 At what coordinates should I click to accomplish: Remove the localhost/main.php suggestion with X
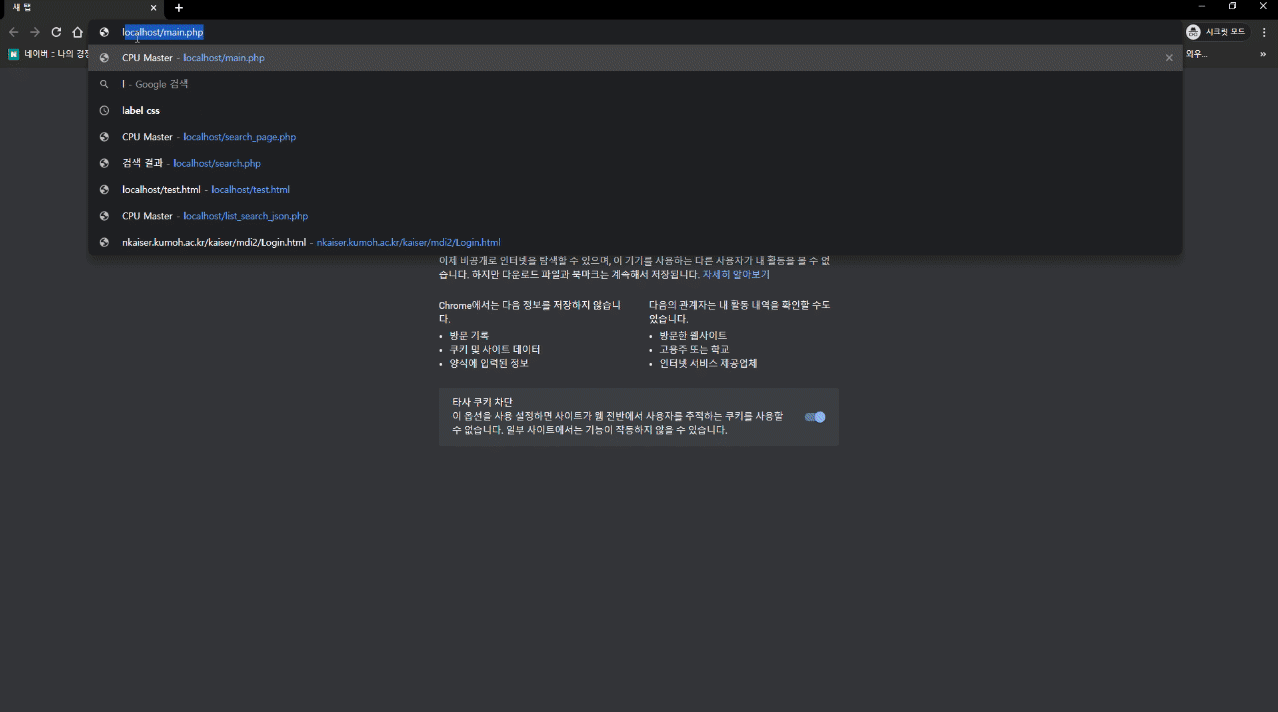coord(1169,58)
